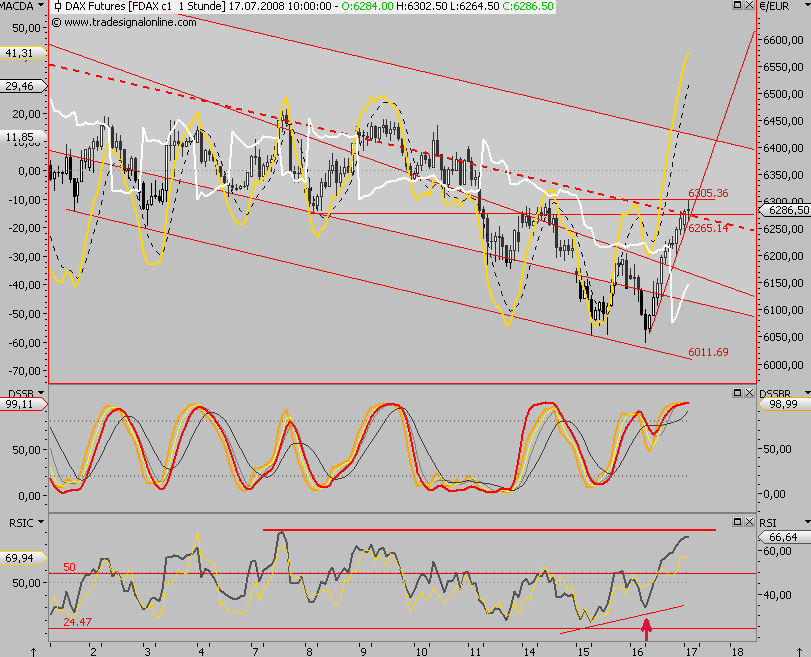Close the RSIC indicator pane
Image resolution: width=811 pixels, height=657 pixels.
tap(749, 521)
